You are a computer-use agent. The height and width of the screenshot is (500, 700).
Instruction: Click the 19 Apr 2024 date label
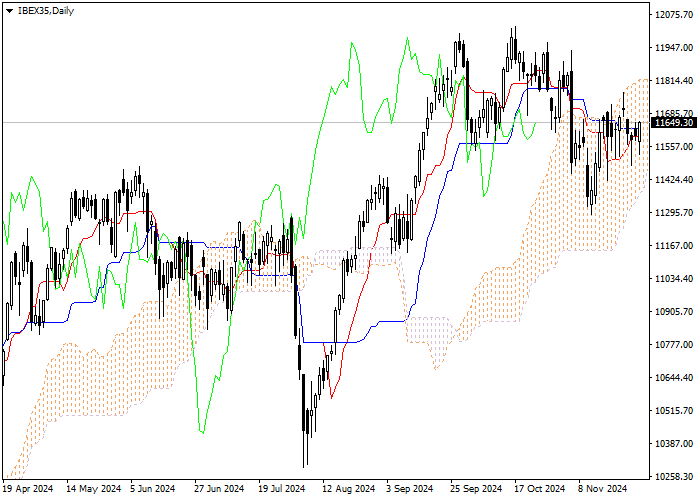point(28,489)
